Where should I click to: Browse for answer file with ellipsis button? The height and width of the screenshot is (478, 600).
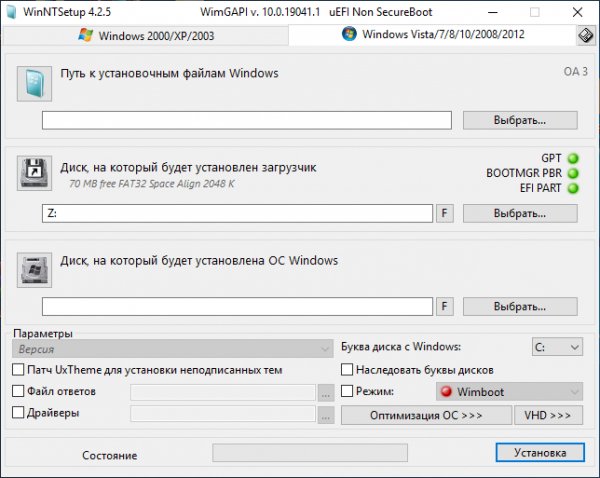326,393
